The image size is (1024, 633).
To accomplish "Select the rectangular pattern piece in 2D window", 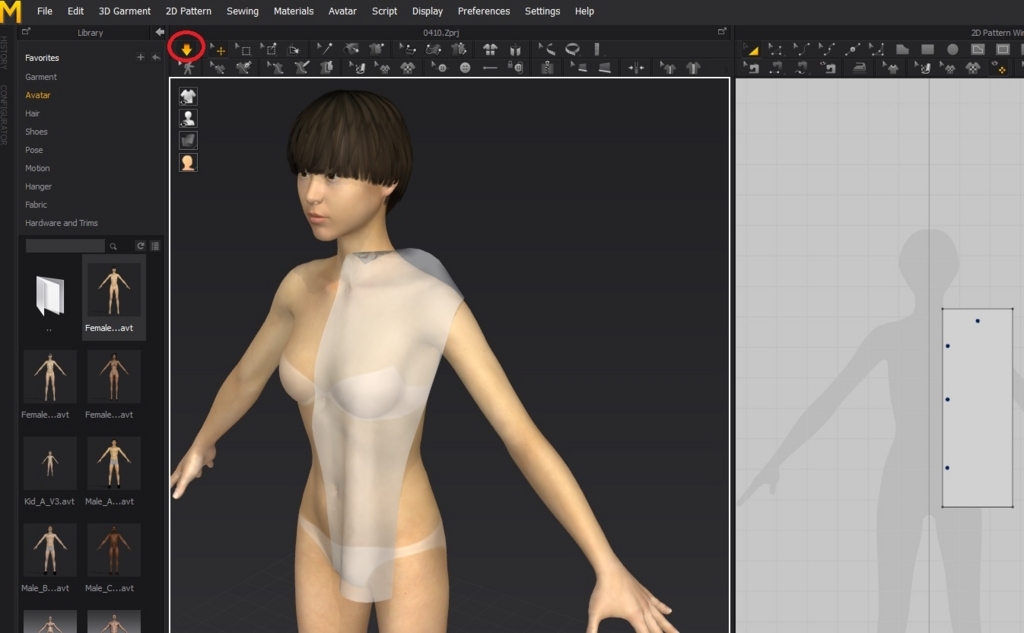I will (x=977, y=408).
